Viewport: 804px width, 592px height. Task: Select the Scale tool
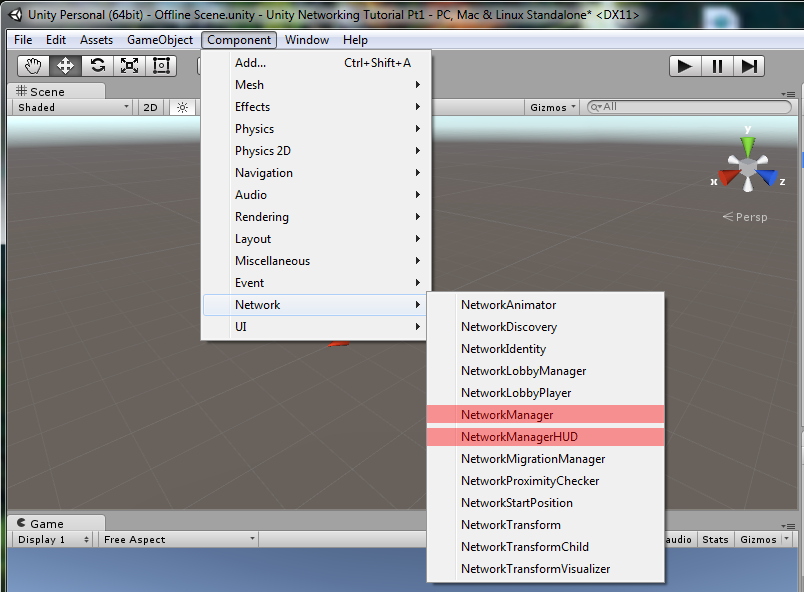(x=129, y=66)
